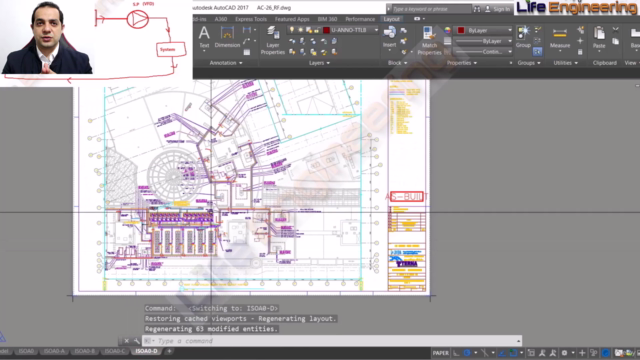Viewport: 640px width, 360px height.
Task: Open Properties panel dialog launcher arrow
Action: coord(510,63)
